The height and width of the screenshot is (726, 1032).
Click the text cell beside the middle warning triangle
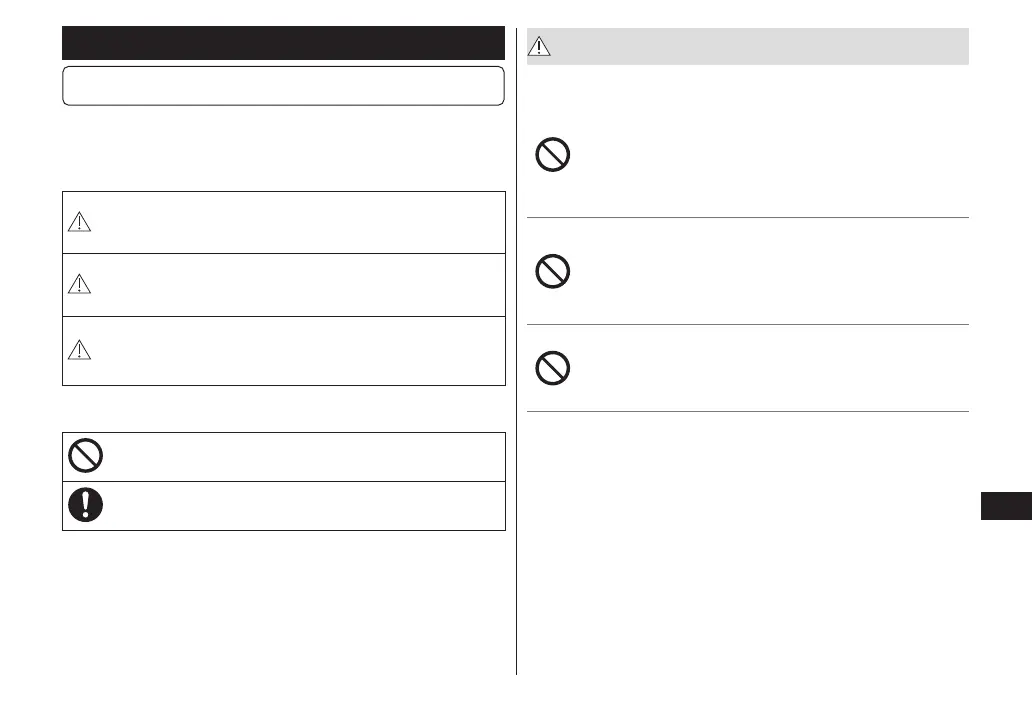point(300,285)
